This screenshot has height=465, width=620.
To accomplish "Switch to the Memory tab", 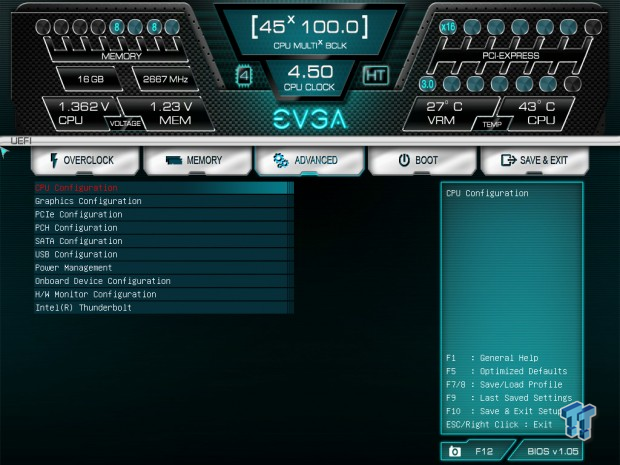I will click(x=197, y=161).
